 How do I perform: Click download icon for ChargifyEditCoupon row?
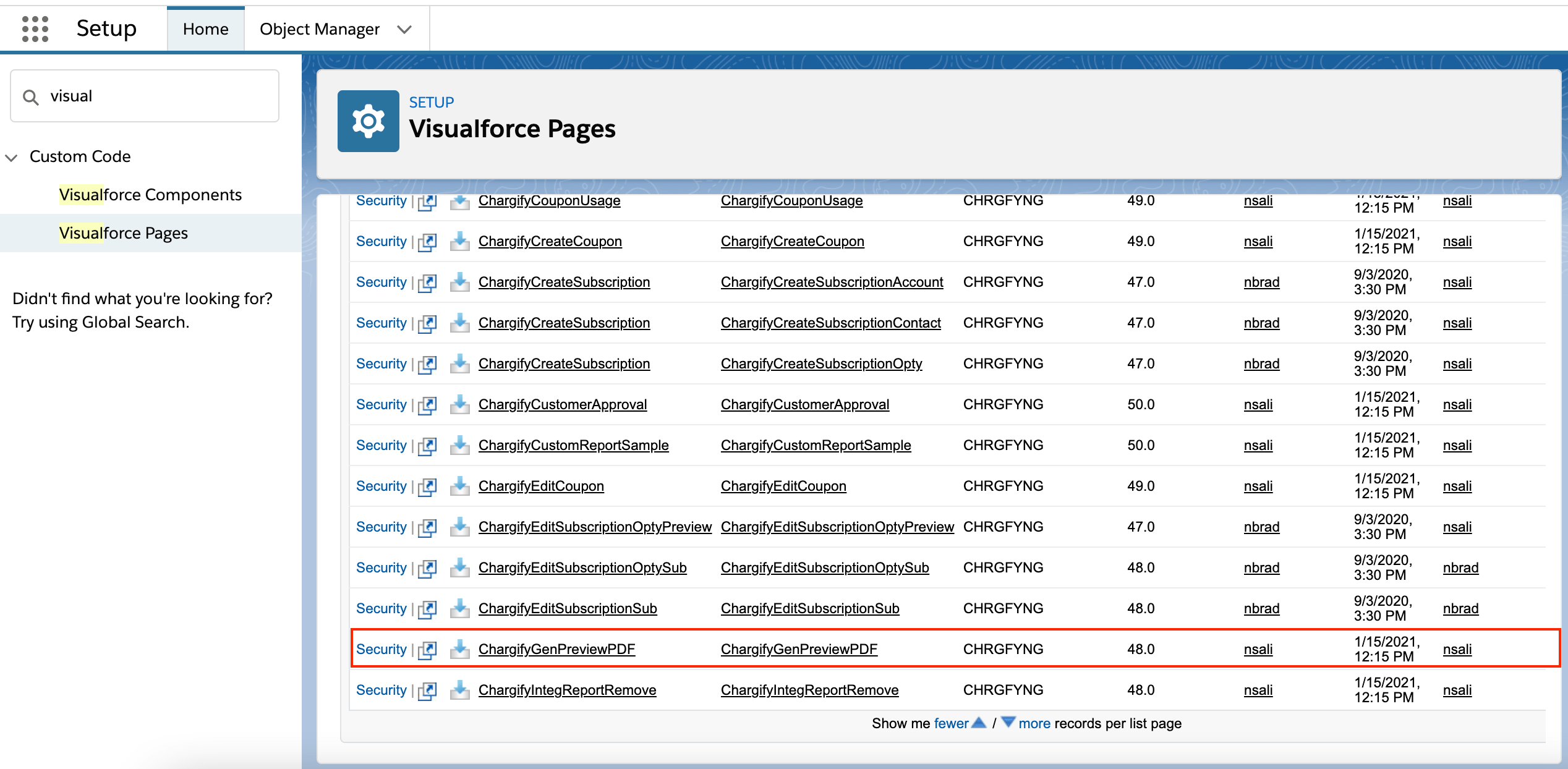point(459,486)
